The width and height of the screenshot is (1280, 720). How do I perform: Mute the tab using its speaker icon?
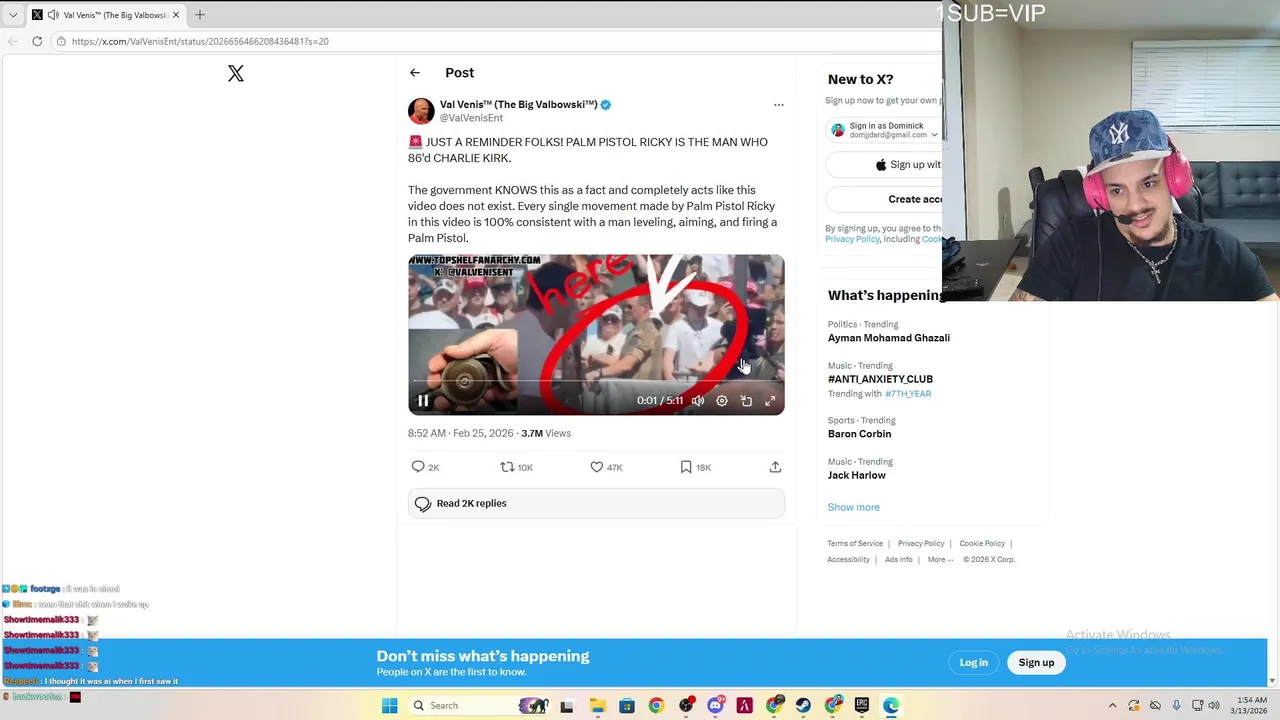point(53,15)
